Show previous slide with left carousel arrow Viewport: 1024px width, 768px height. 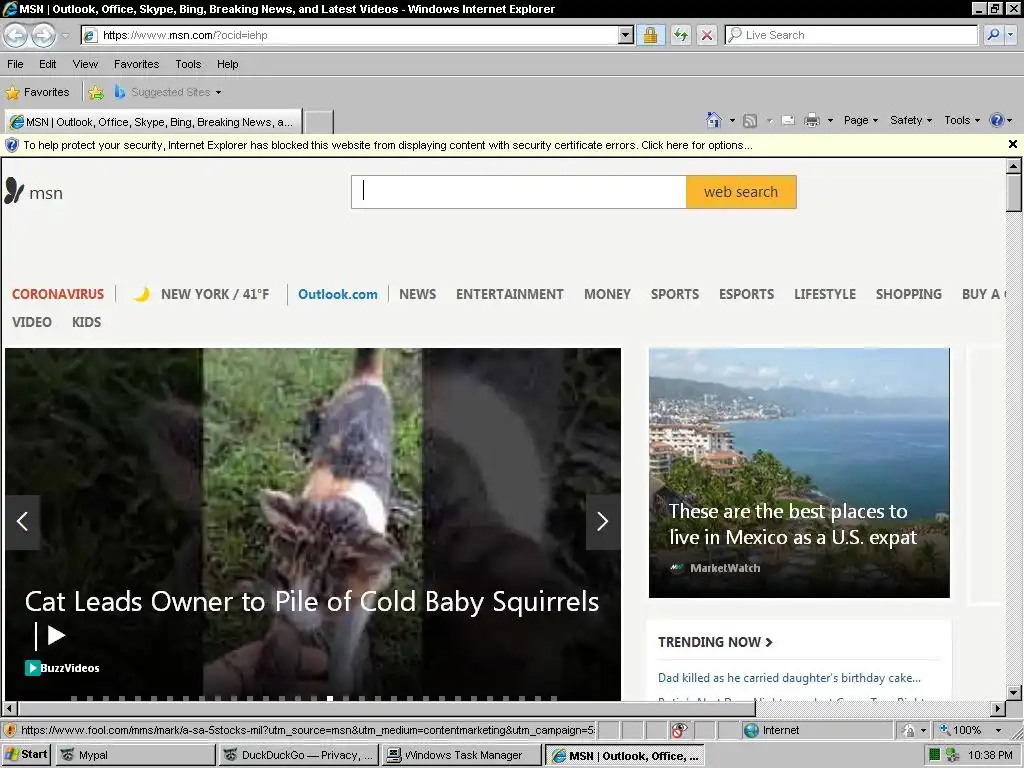click(x=23, y=522)
